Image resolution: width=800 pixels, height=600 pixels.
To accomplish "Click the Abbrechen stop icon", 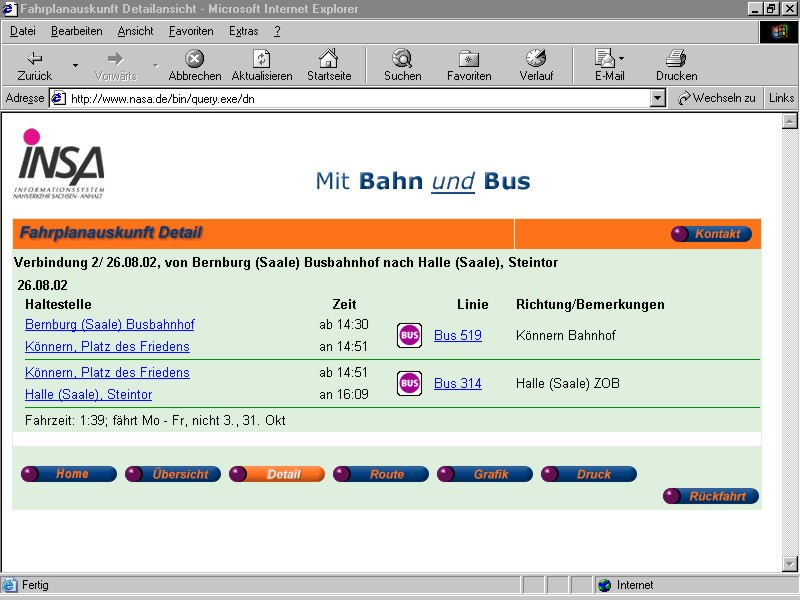I will tap(194, 59).
